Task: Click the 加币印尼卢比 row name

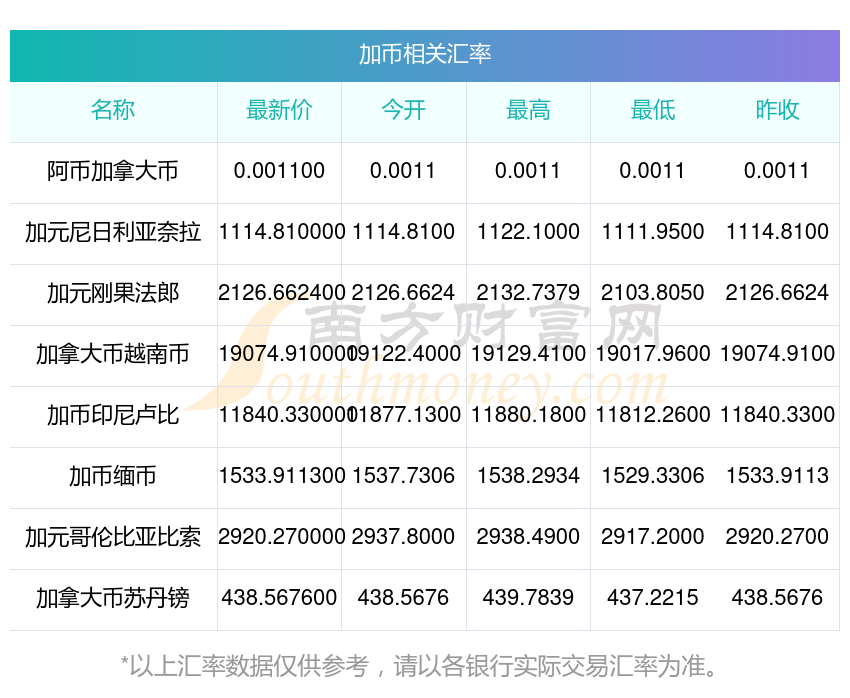Action: 113,415
